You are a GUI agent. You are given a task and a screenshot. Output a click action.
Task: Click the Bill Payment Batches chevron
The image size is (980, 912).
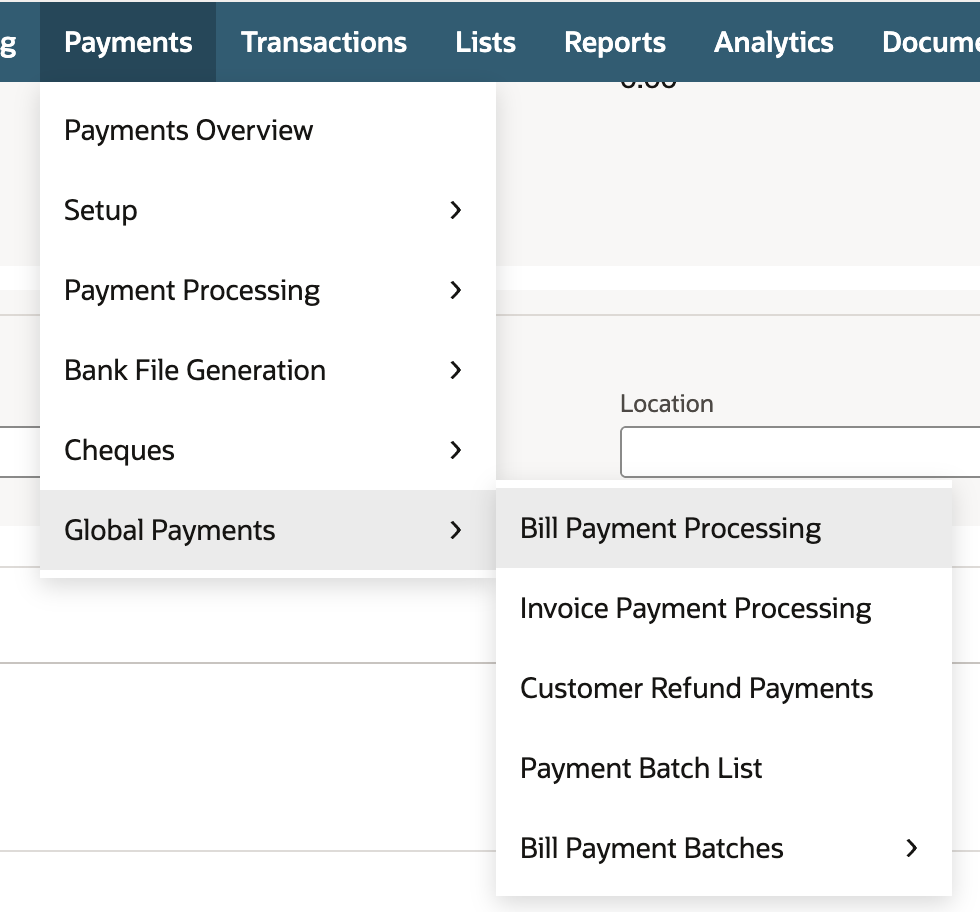click(x=912, y=848)
